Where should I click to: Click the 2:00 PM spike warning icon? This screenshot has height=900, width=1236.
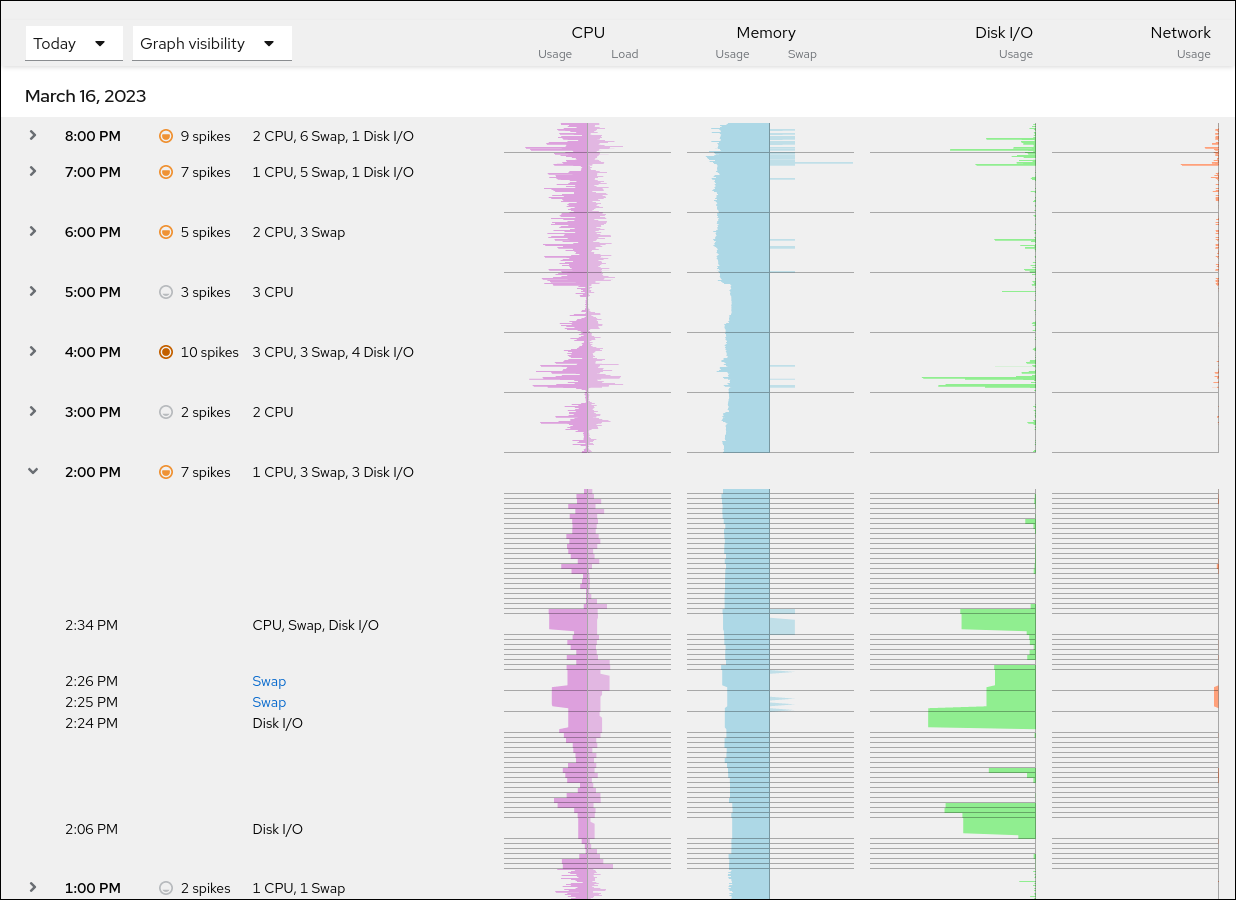166,472
